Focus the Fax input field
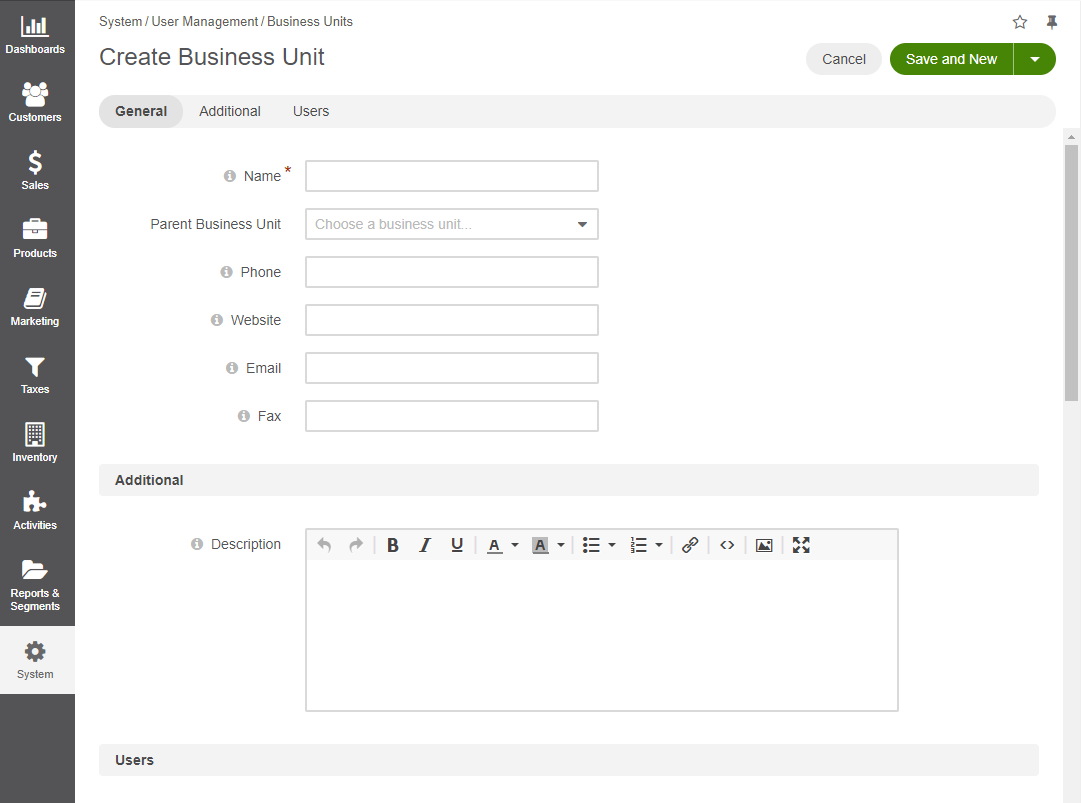Screen dimensions: 1081x803 452,416
